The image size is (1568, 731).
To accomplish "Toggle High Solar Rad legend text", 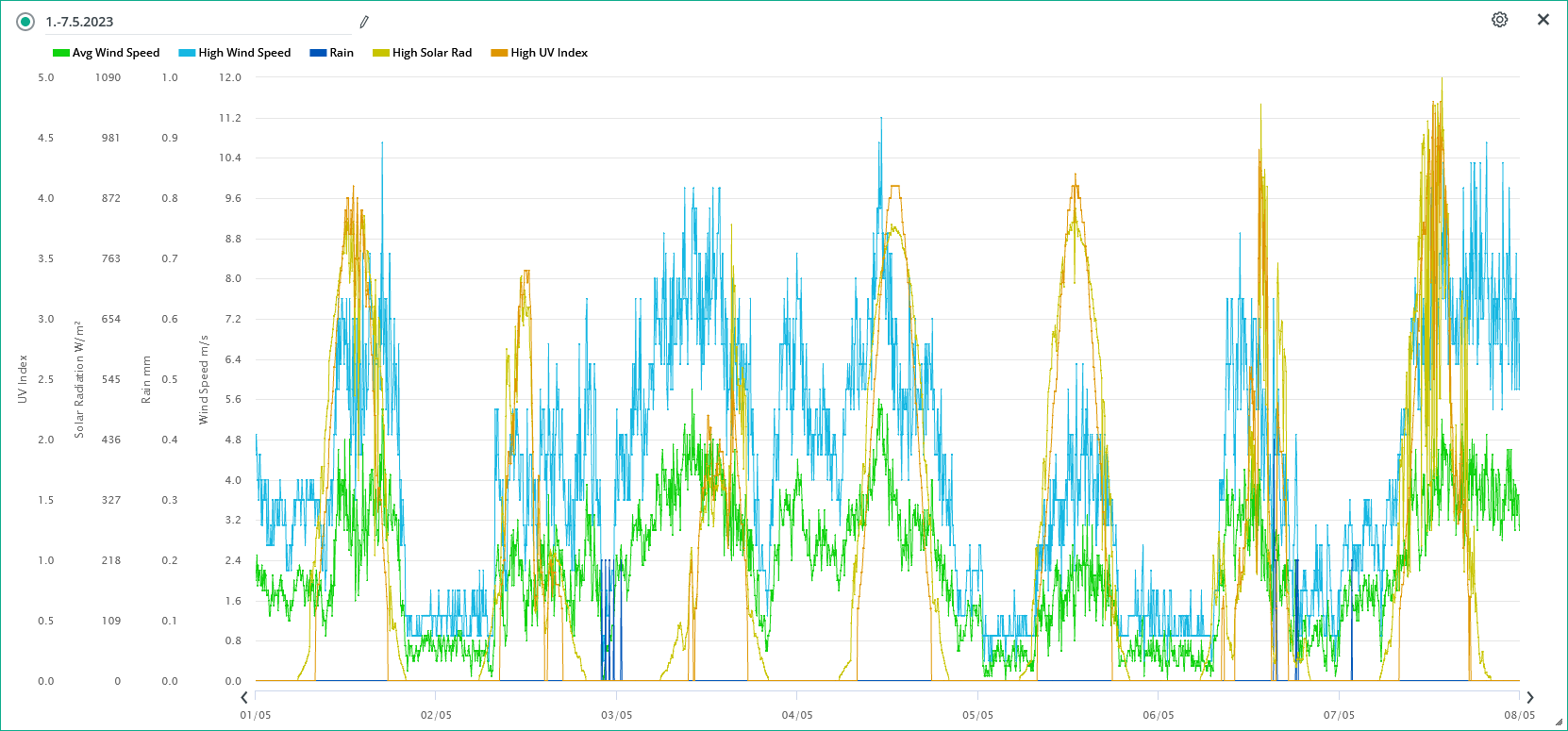I will coord(432,53).
